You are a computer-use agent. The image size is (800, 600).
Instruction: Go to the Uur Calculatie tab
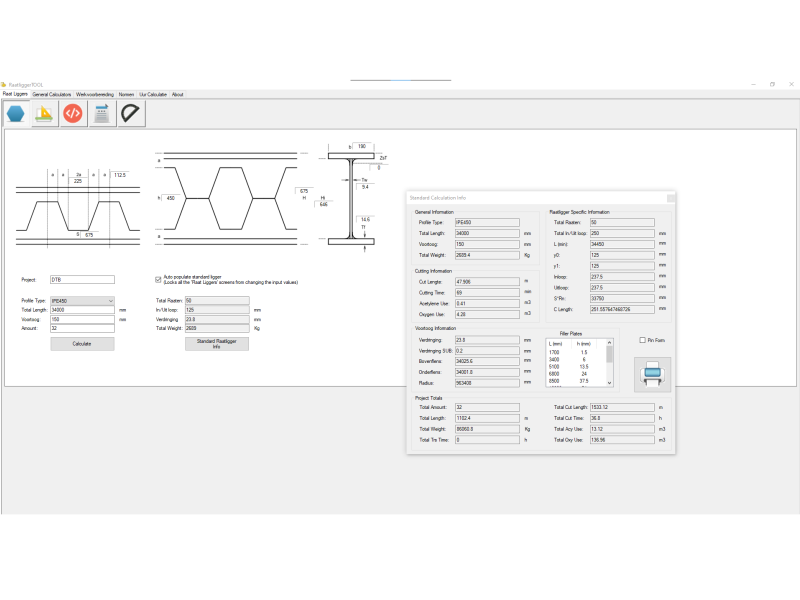coord(153,94)
